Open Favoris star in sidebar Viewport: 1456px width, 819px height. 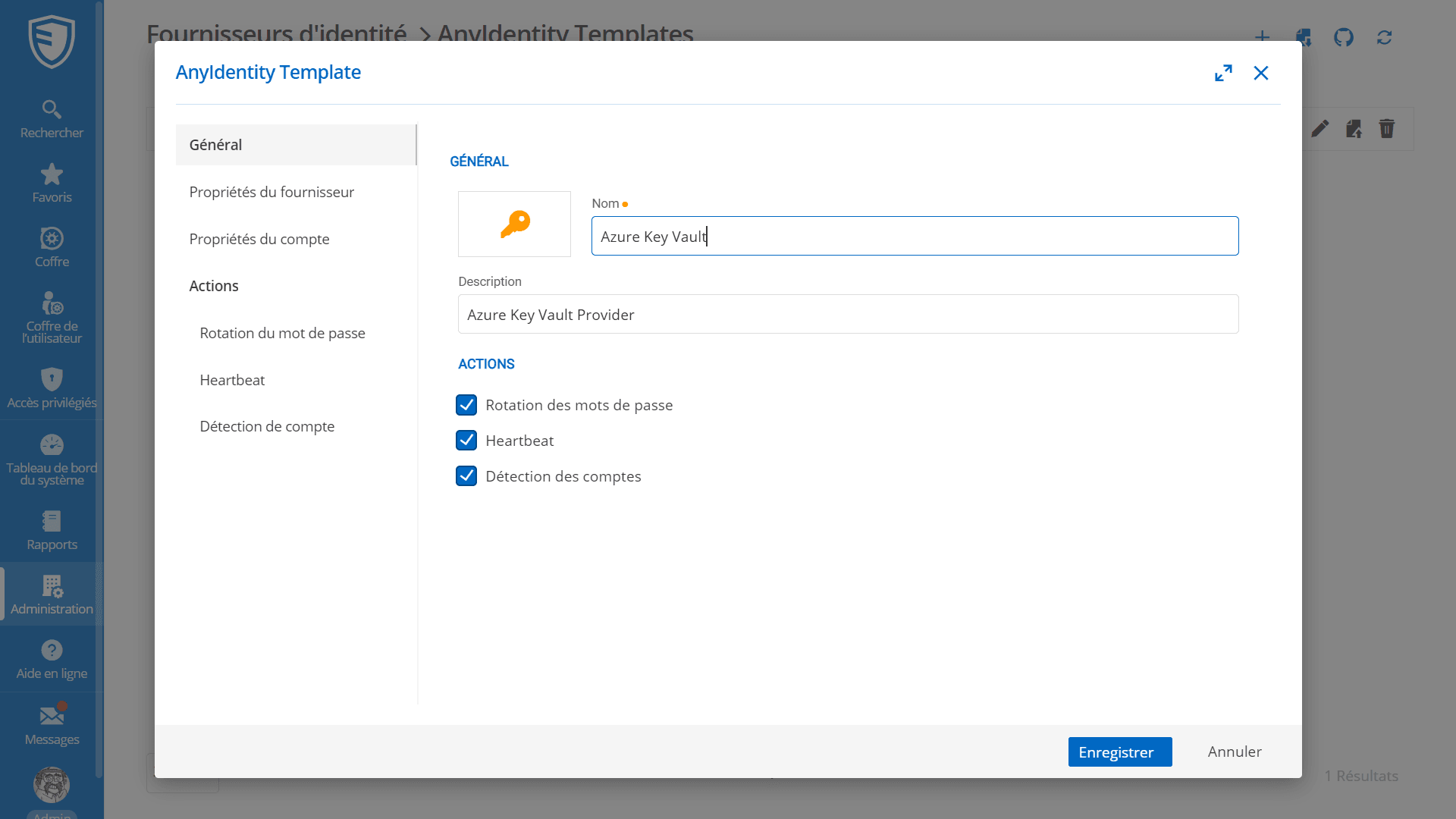52,184
